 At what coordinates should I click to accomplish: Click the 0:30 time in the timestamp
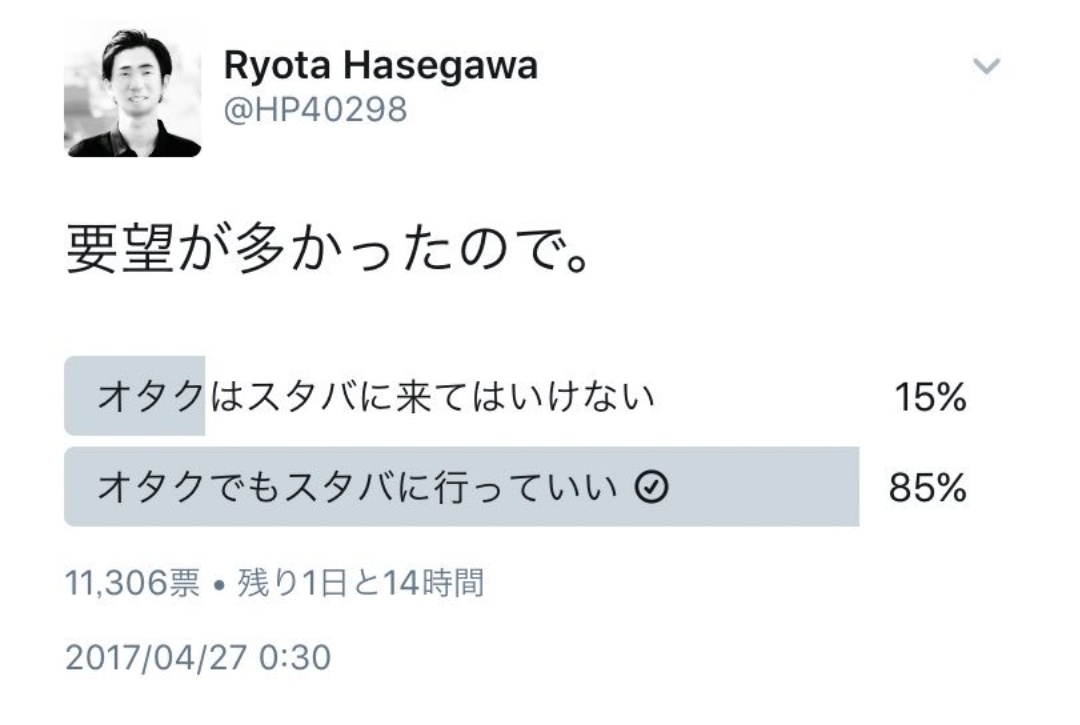click(x=294, y=658)
